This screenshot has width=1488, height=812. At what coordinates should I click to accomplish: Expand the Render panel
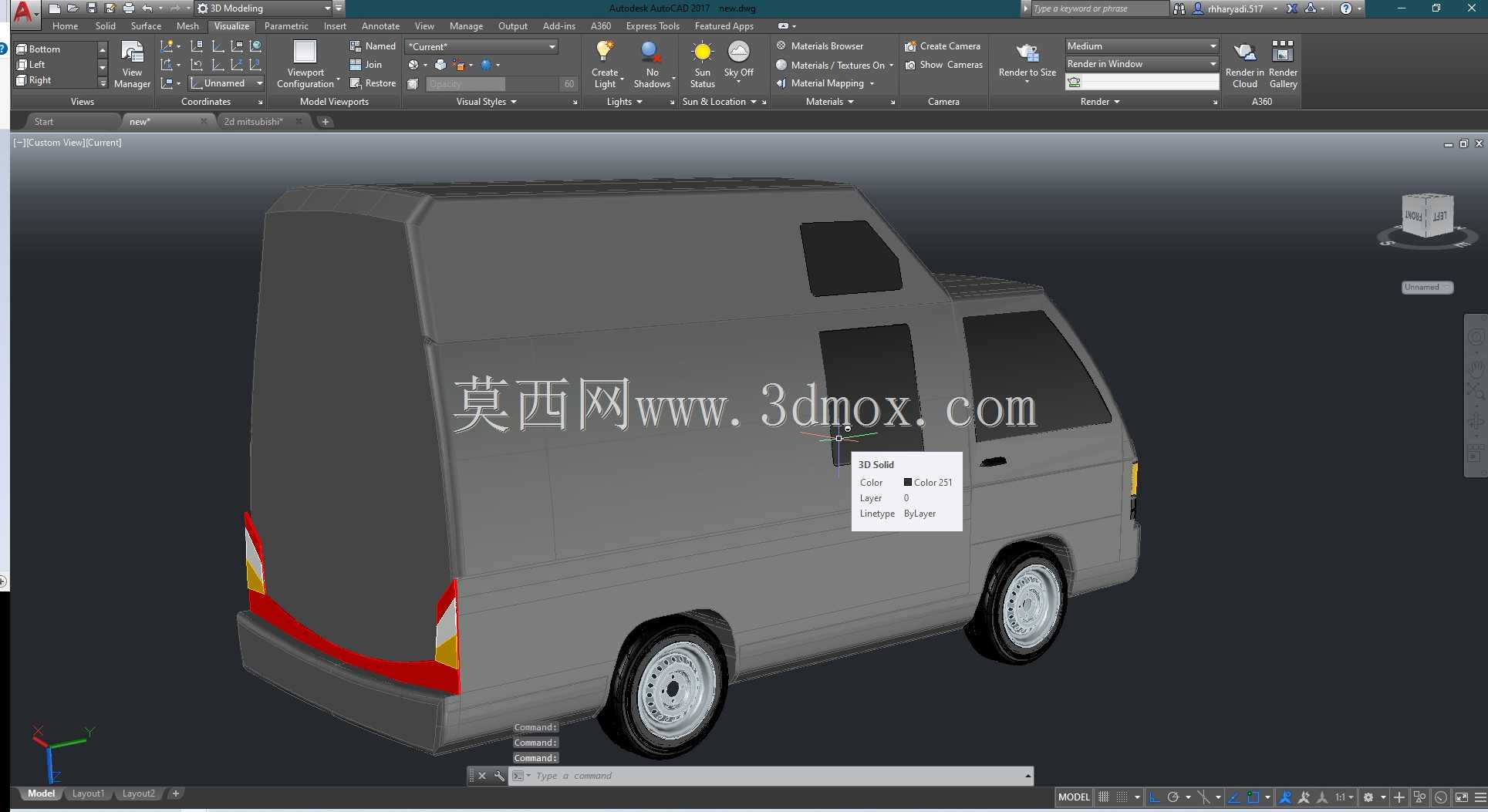1100,102
